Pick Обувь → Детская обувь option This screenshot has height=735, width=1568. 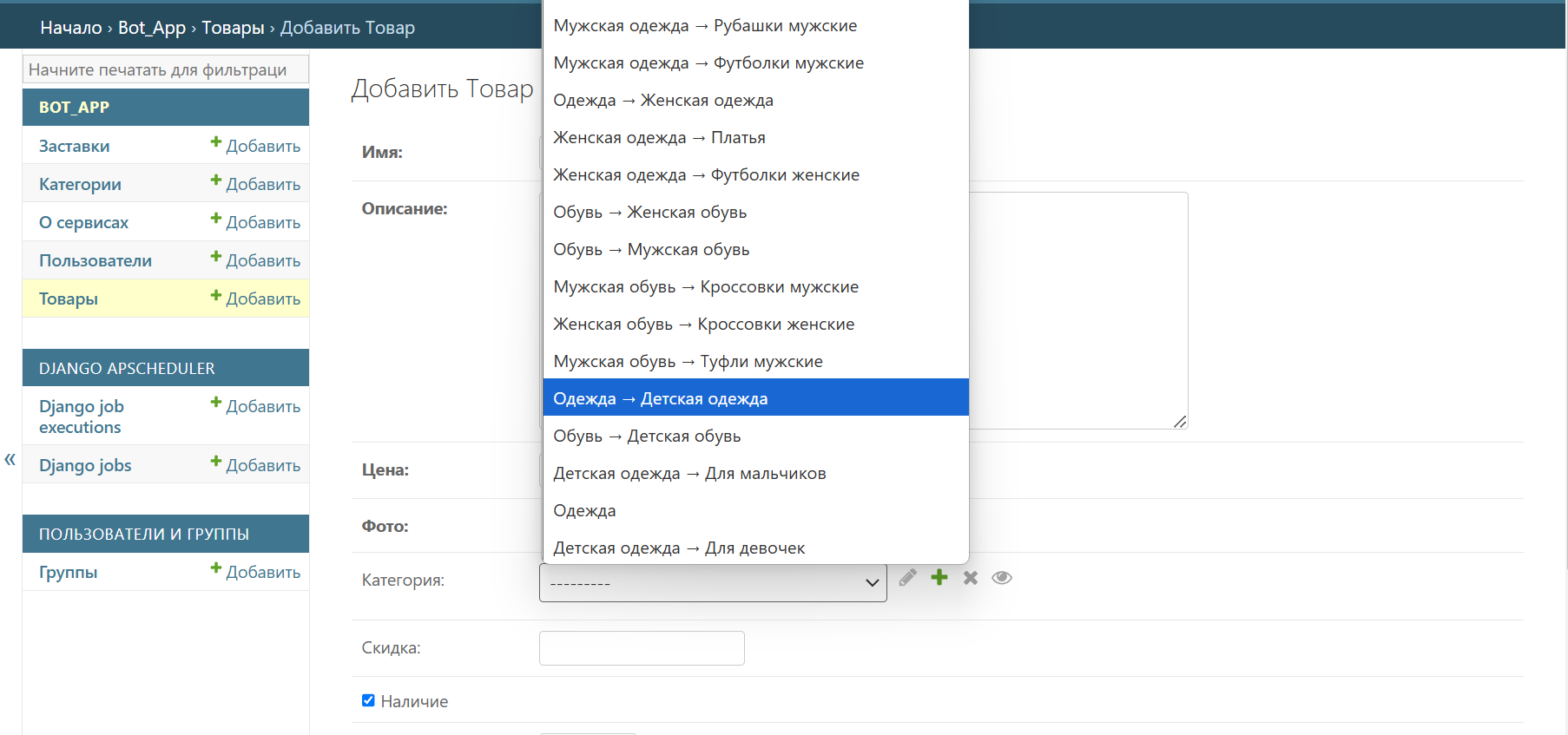click(755, 436)
